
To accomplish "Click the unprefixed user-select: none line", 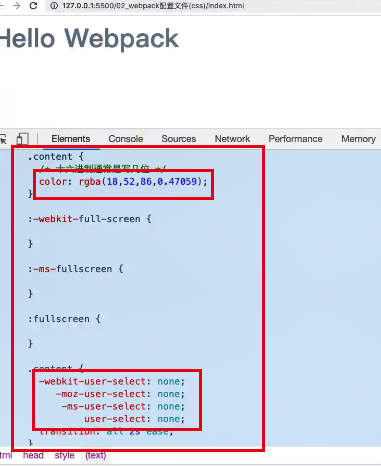I will 134,419.
